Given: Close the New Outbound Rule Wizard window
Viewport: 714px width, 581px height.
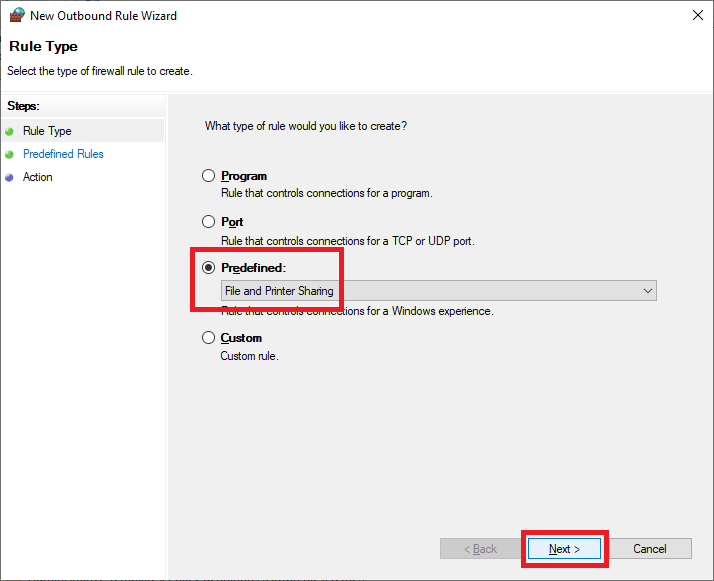Looking at the screenshot, I should click(x=696, y=15).
